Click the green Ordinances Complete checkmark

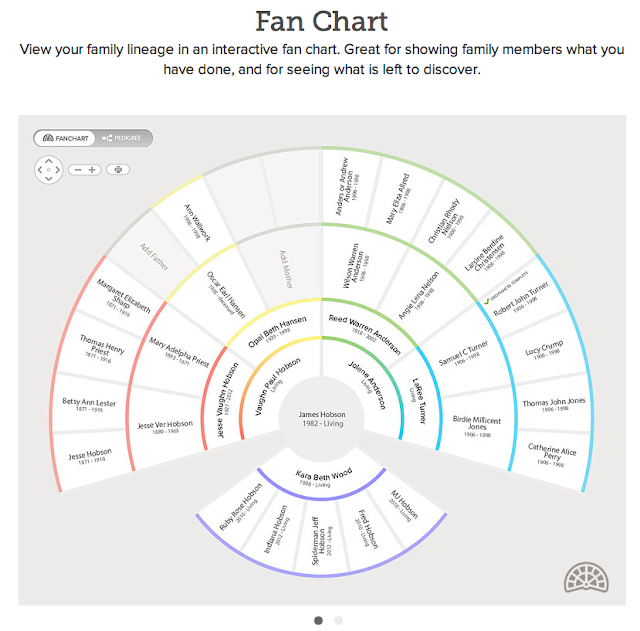486,300
